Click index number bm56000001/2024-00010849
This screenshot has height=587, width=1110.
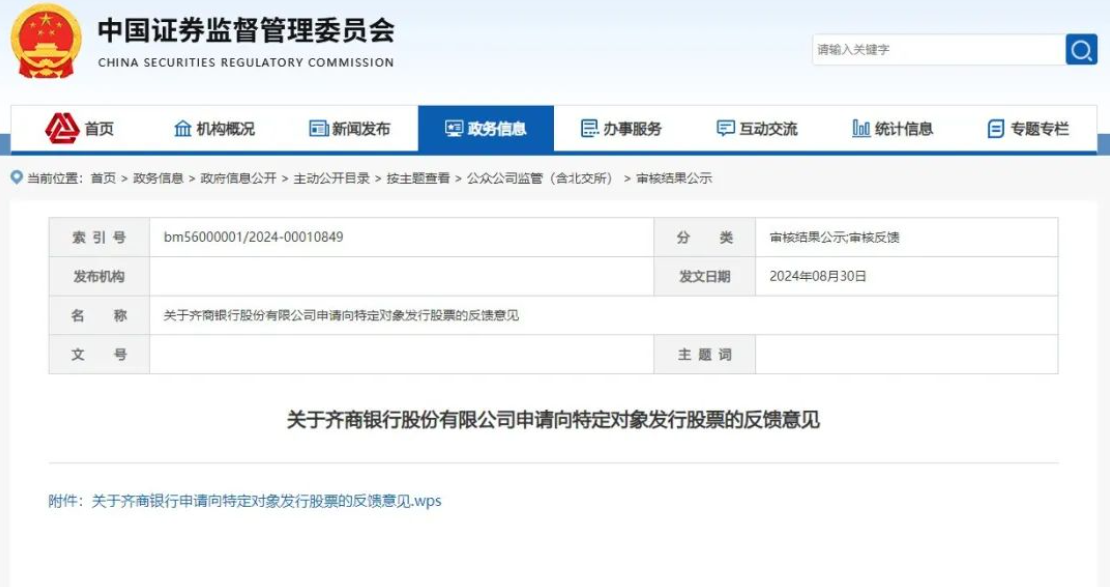(x=253, y=237)
